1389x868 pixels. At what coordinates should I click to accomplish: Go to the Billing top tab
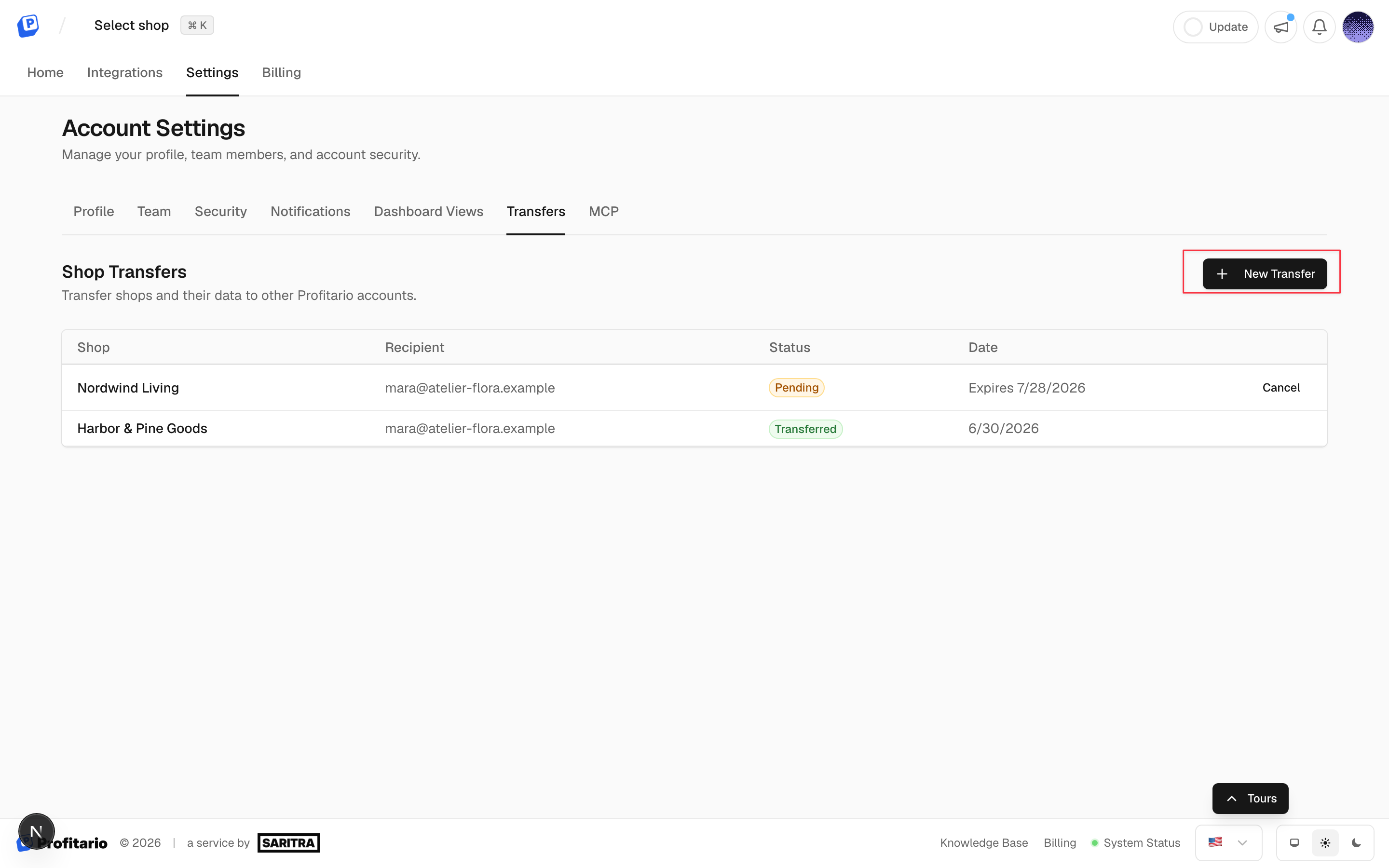tap(281, 72)
